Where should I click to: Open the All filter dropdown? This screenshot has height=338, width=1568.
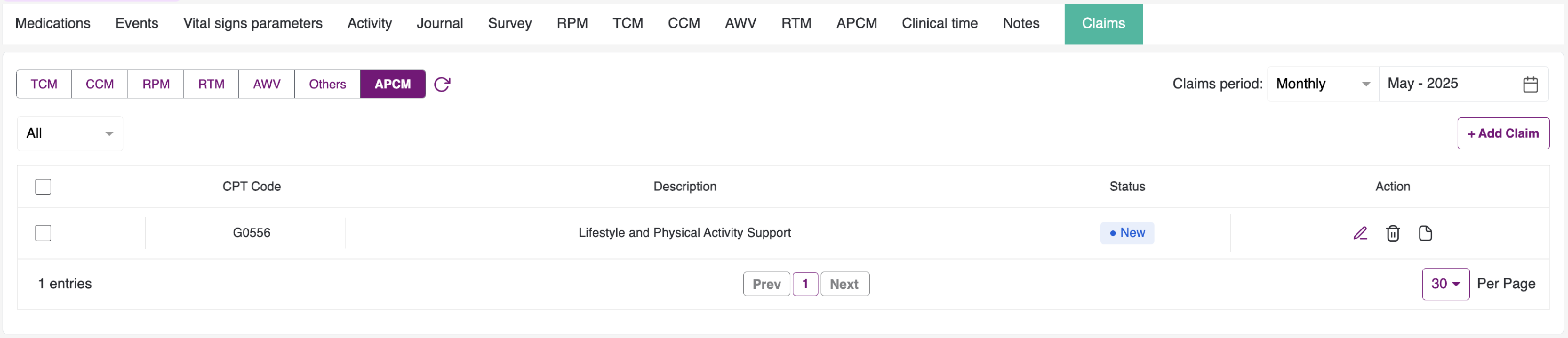pyautogui.click(x=70, y=133)
